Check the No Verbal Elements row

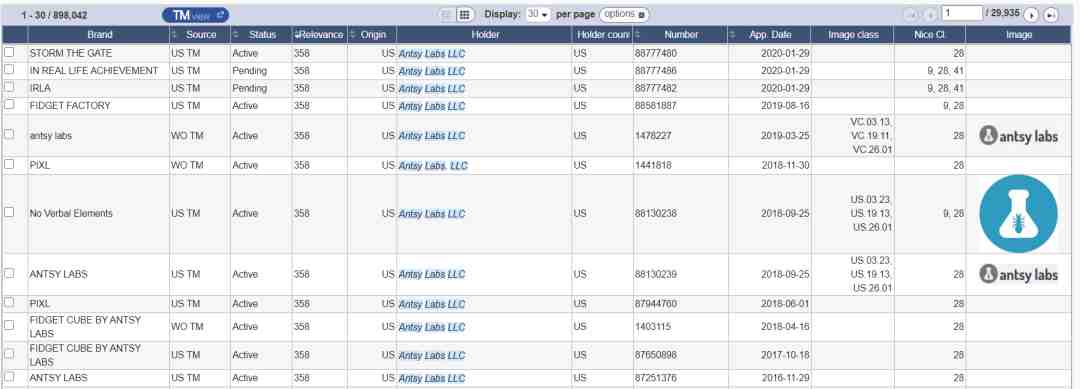click(9, 213)
